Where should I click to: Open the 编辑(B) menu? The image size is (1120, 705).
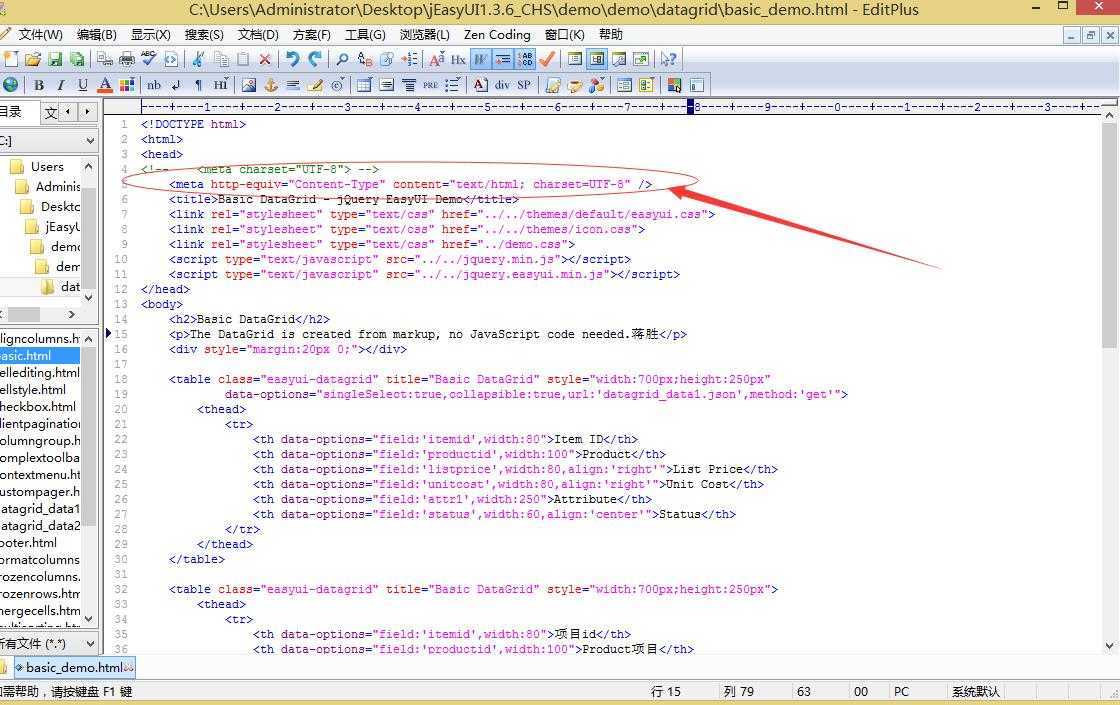(x=96, y=34)
